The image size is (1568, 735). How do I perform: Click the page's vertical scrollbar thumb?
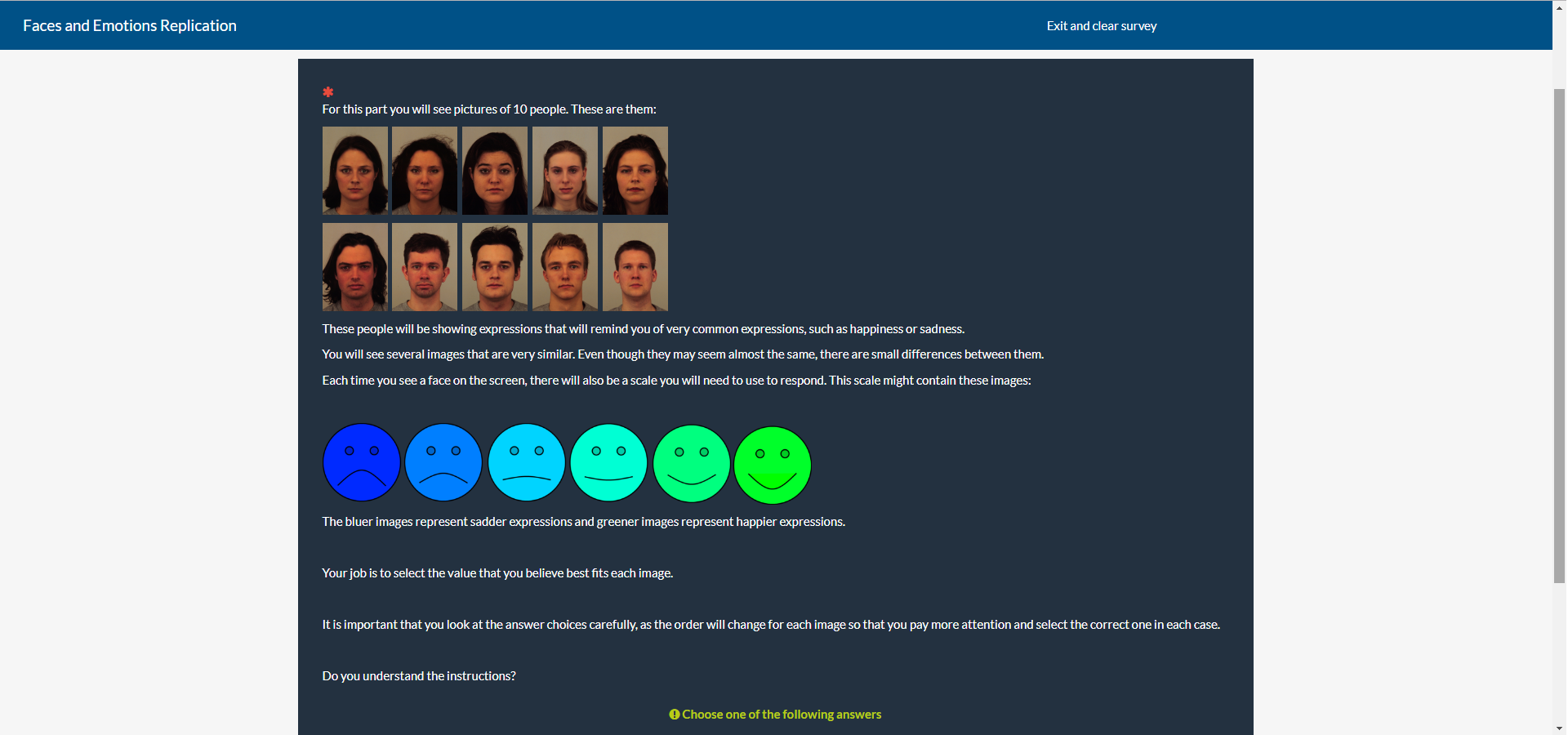click(1559, 335)
